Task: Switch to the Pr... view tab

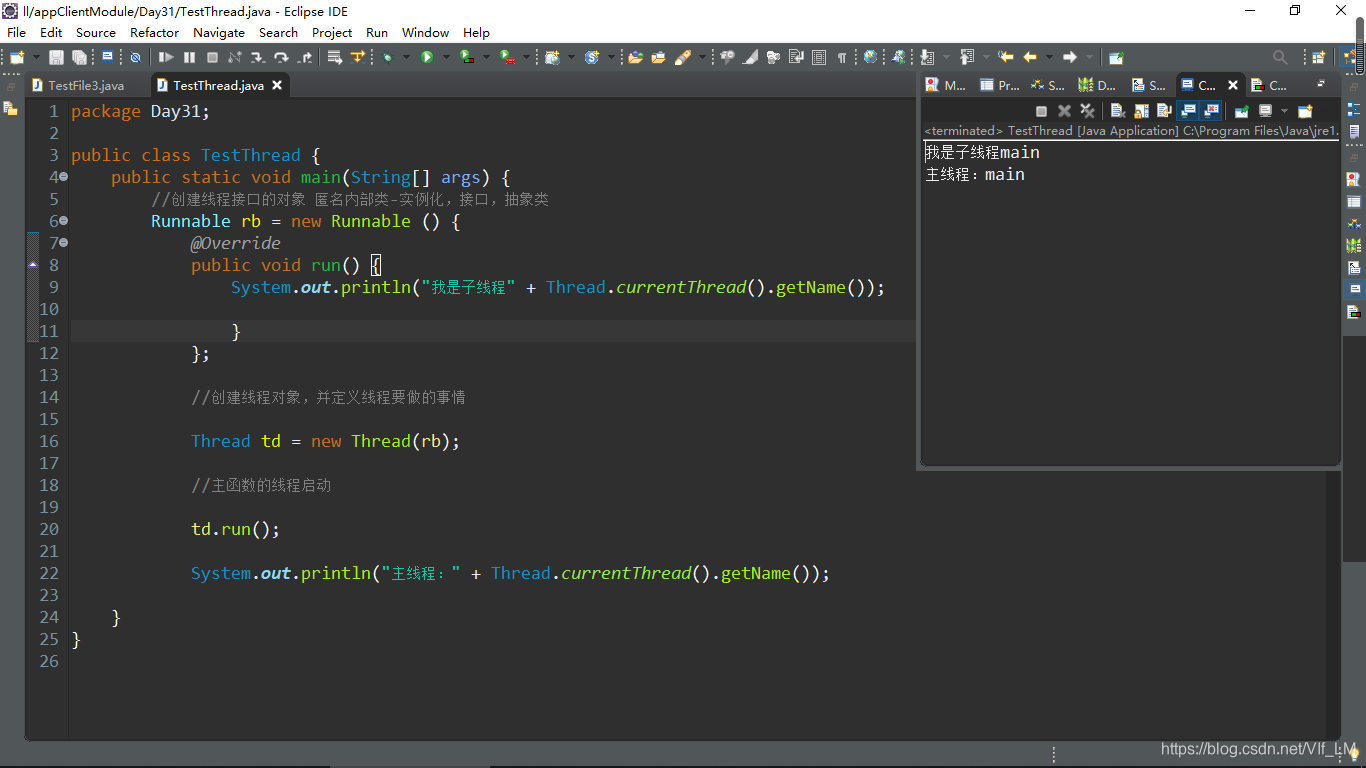Action: point(1000,85)
